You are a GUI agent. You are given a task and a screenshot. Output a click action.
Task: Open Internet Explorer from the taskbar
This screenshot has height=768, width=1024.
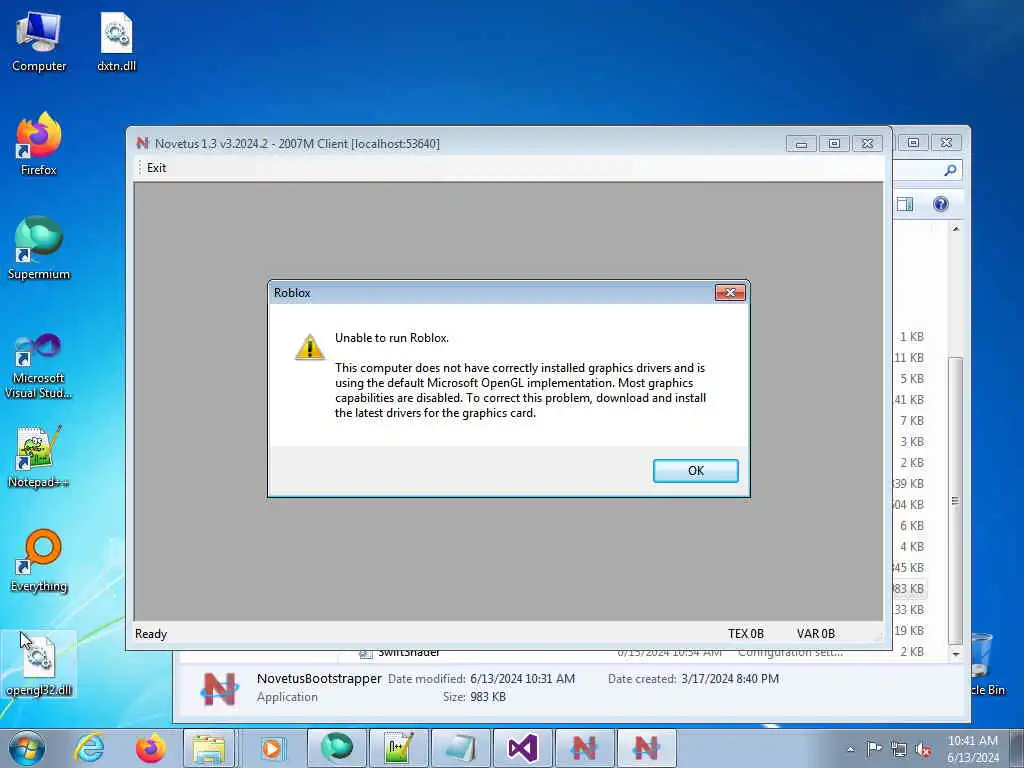(x=89, y=748)
